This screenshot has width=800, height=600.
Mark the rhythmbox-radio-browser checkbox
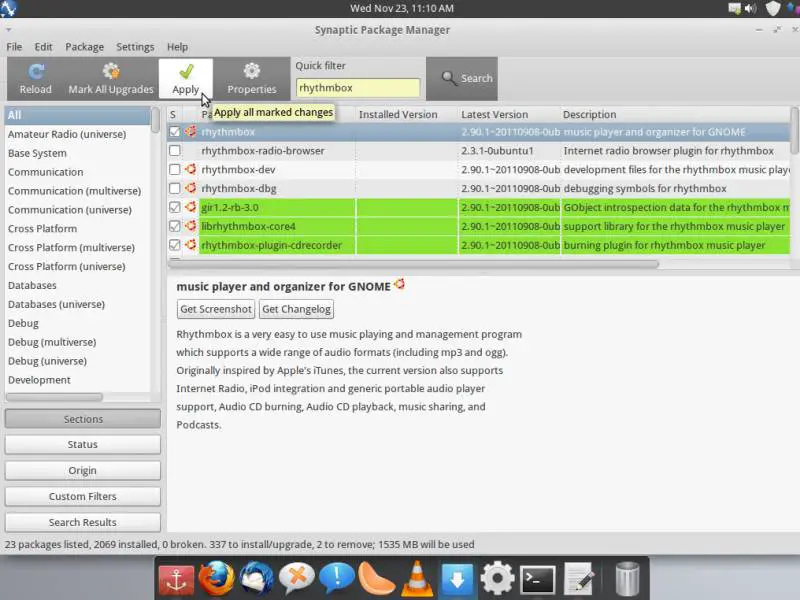coord(174,151)
